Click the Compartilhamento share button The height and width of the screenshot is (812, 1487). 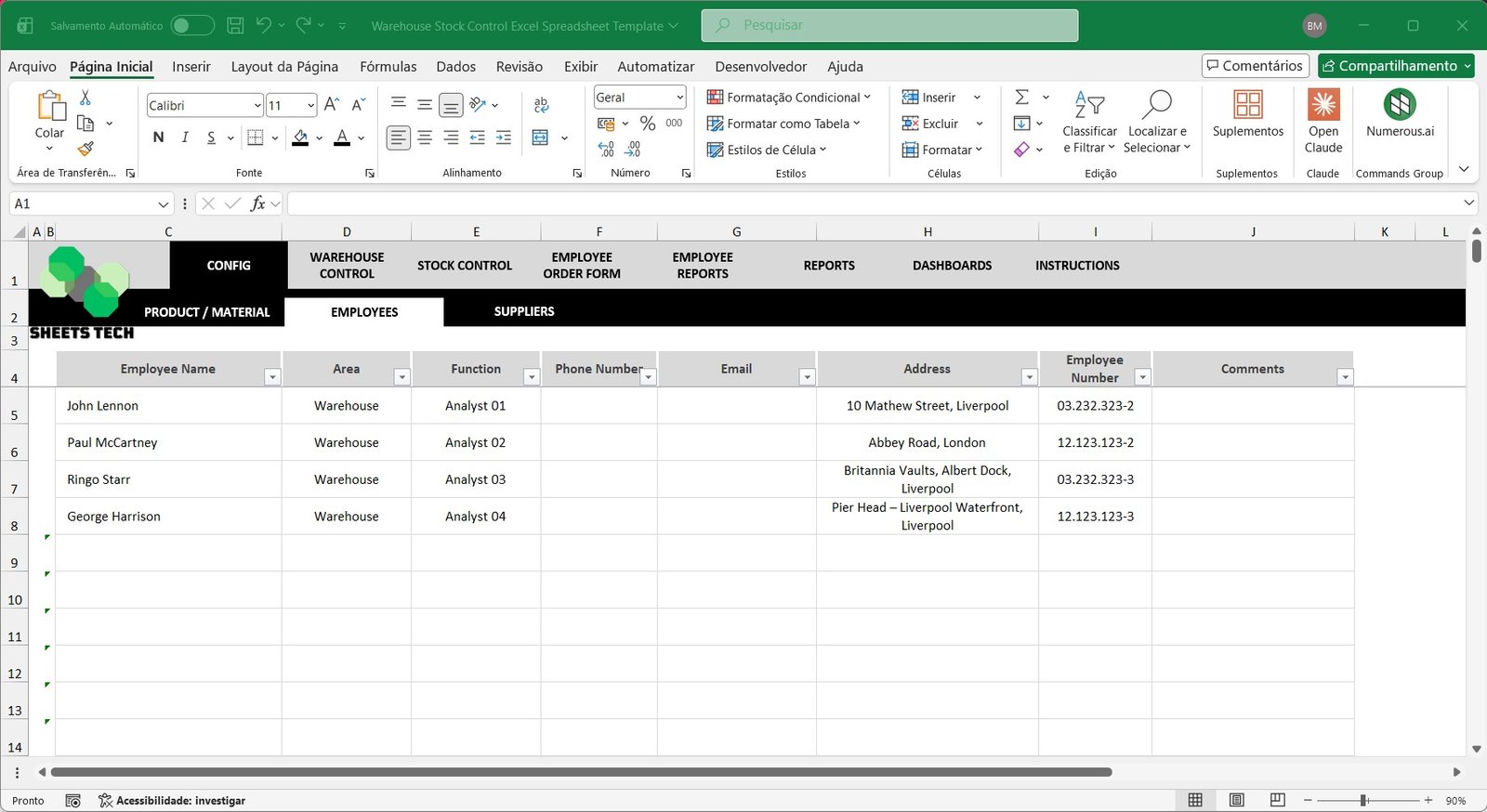click(x=1396, y=65)
